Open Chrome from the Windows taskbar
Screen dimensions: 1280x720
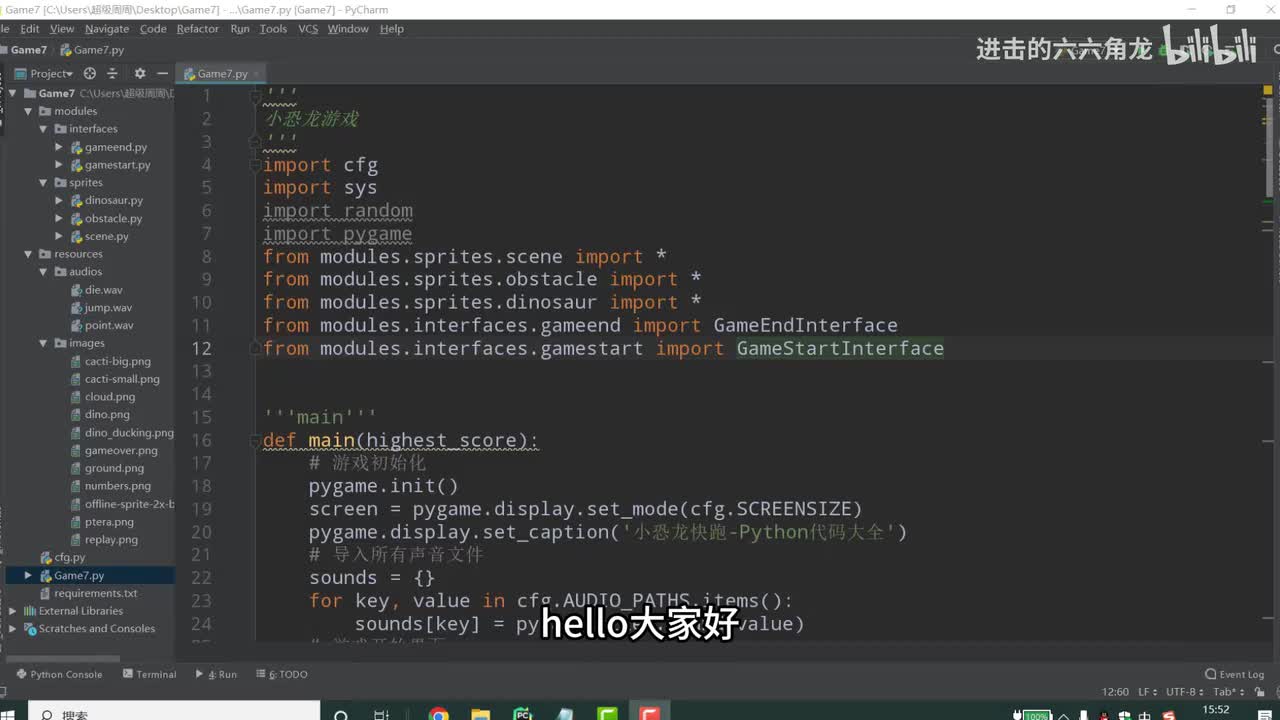(438, 714)
